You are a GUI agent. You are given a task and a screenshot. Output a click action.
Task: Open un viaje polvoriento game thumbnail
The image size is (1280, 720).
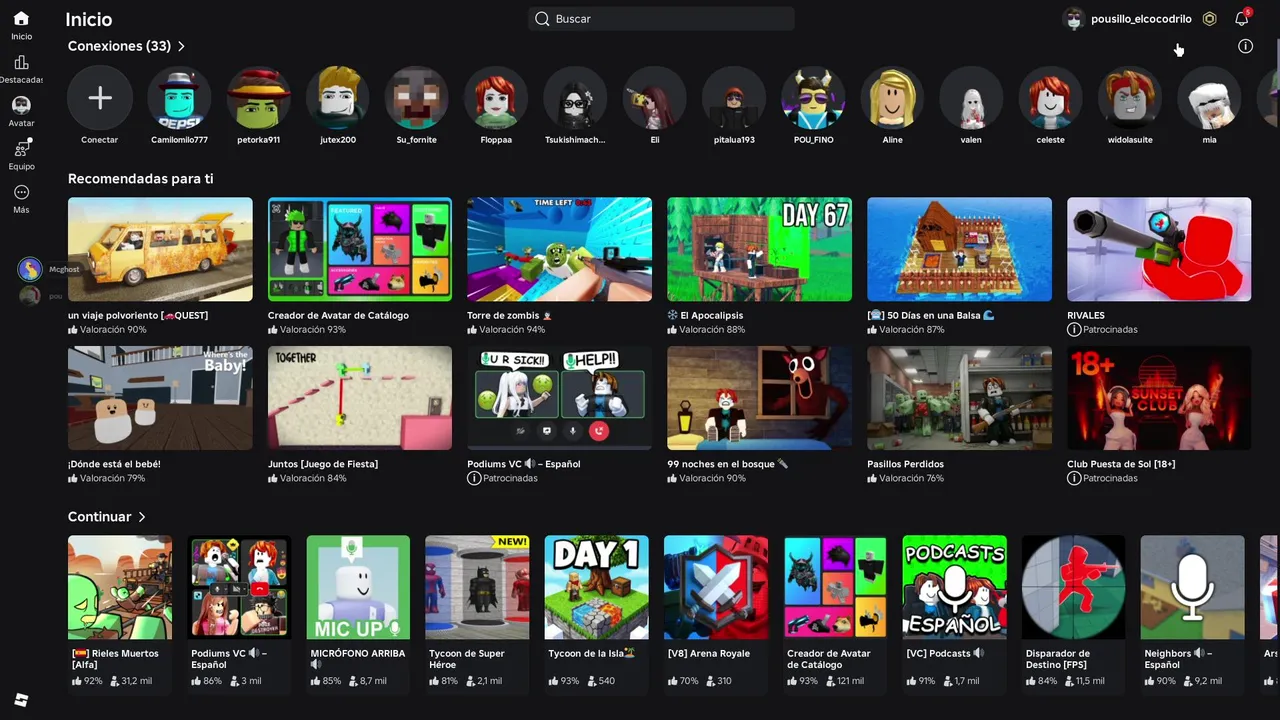tap(160, 249)
